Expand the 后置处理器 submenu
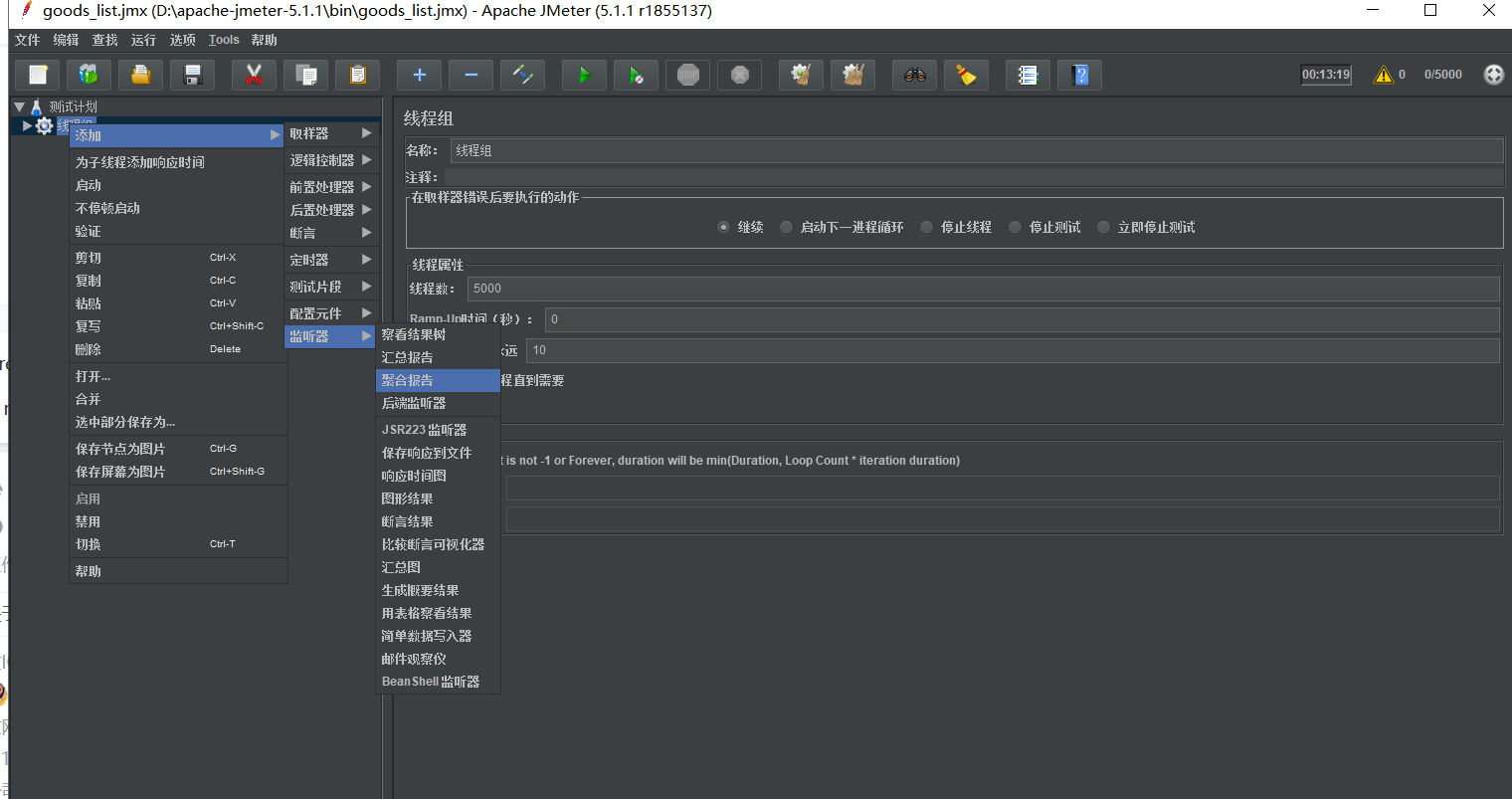Viewport: 1512px width, 799px height. coord(330,210)
